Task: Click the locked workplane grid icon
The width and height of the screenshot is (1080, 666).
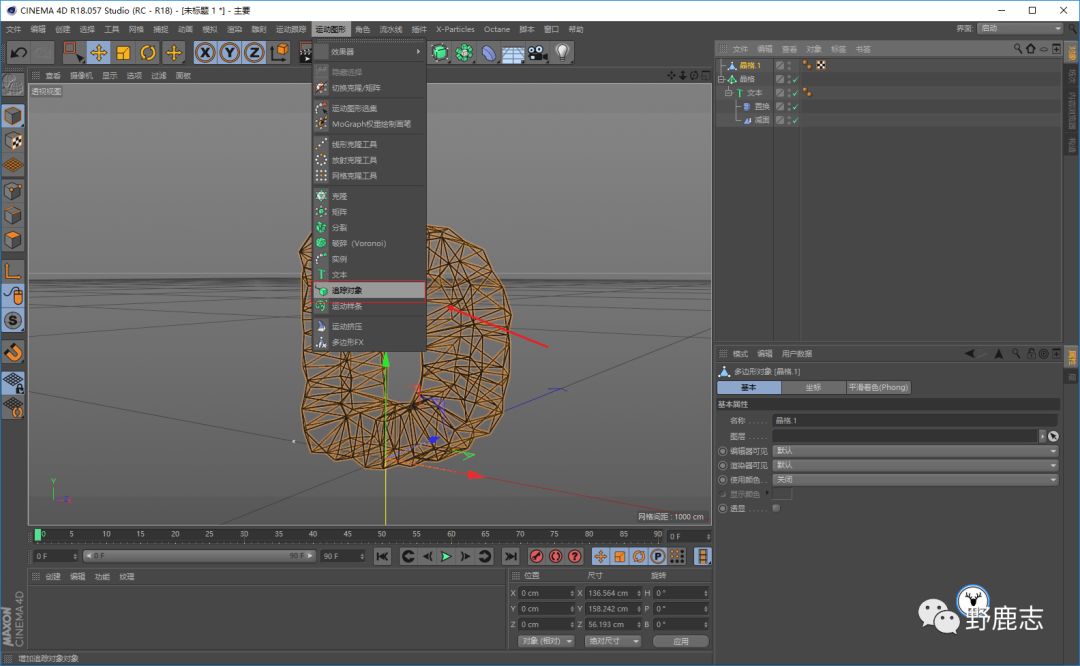Action: pos(12,382)
